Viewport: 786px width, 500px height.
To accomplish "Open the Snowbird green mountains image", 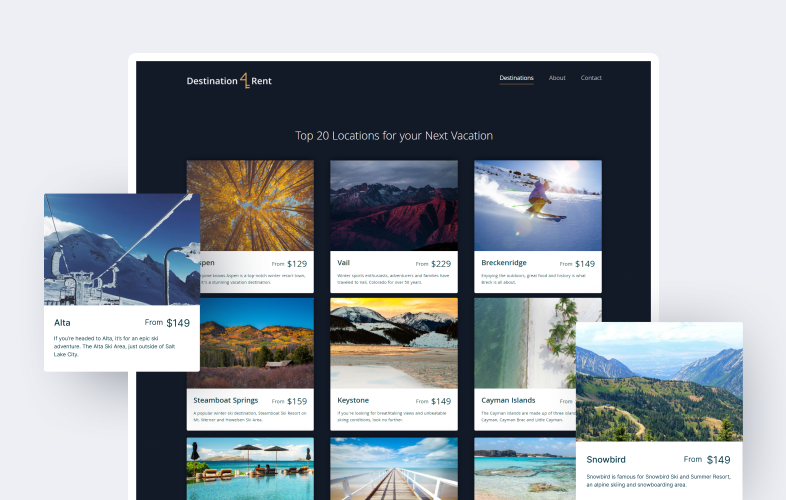I will click(659, 382).
